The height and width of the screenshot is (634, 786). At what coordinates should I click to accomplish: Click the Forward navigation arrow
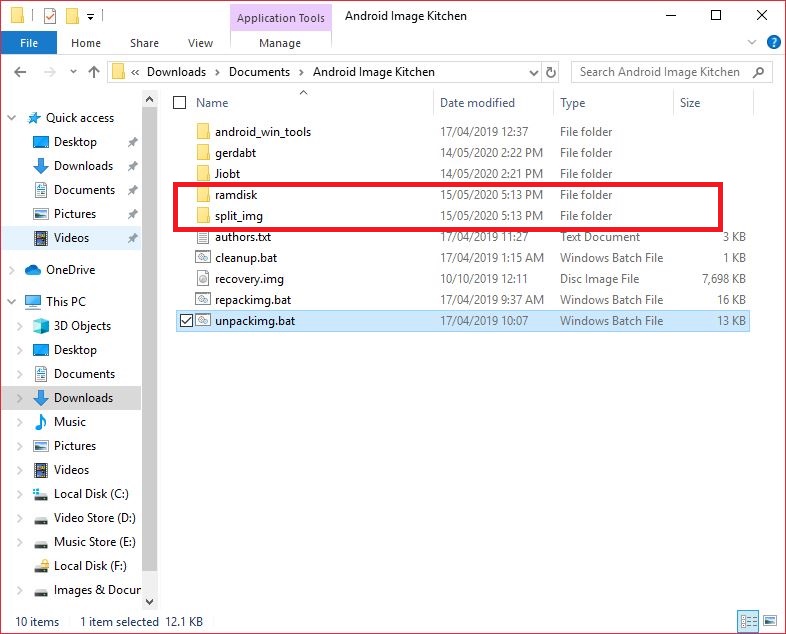point(50,72)
